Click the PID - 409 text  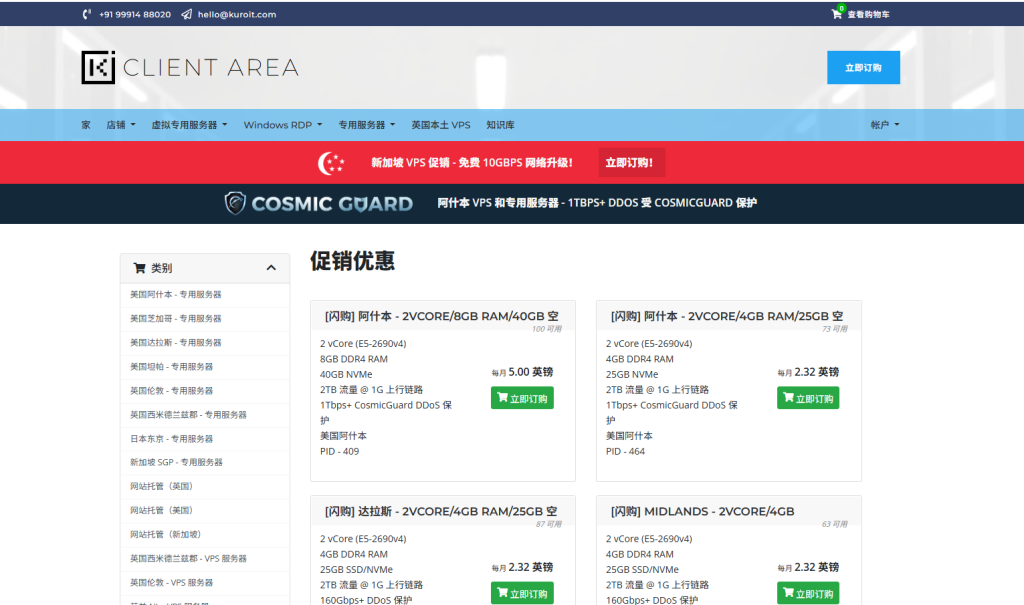pos(340,451)
